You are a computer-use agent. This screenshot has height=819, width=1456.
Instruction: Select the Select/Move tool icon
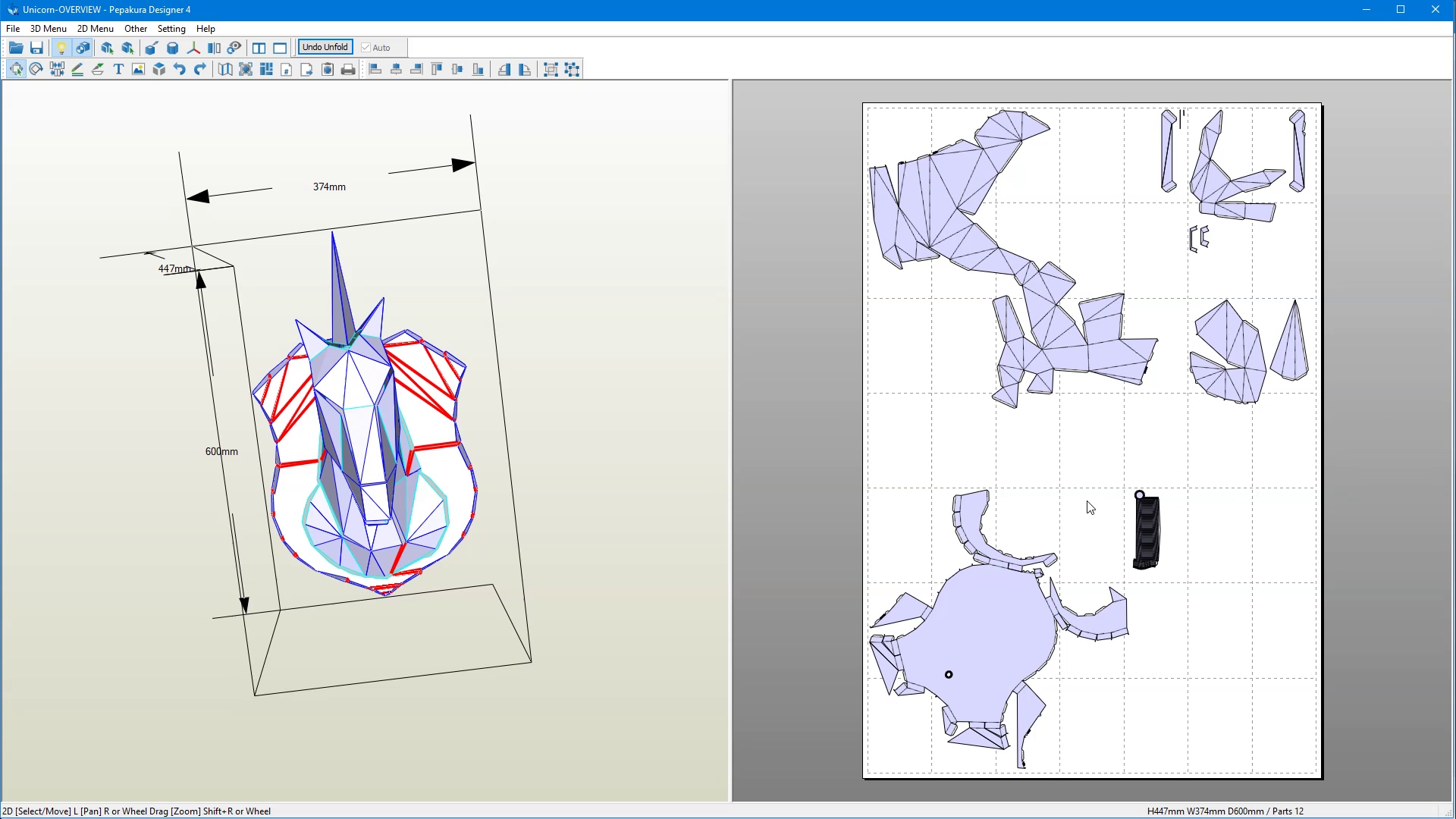16,69
